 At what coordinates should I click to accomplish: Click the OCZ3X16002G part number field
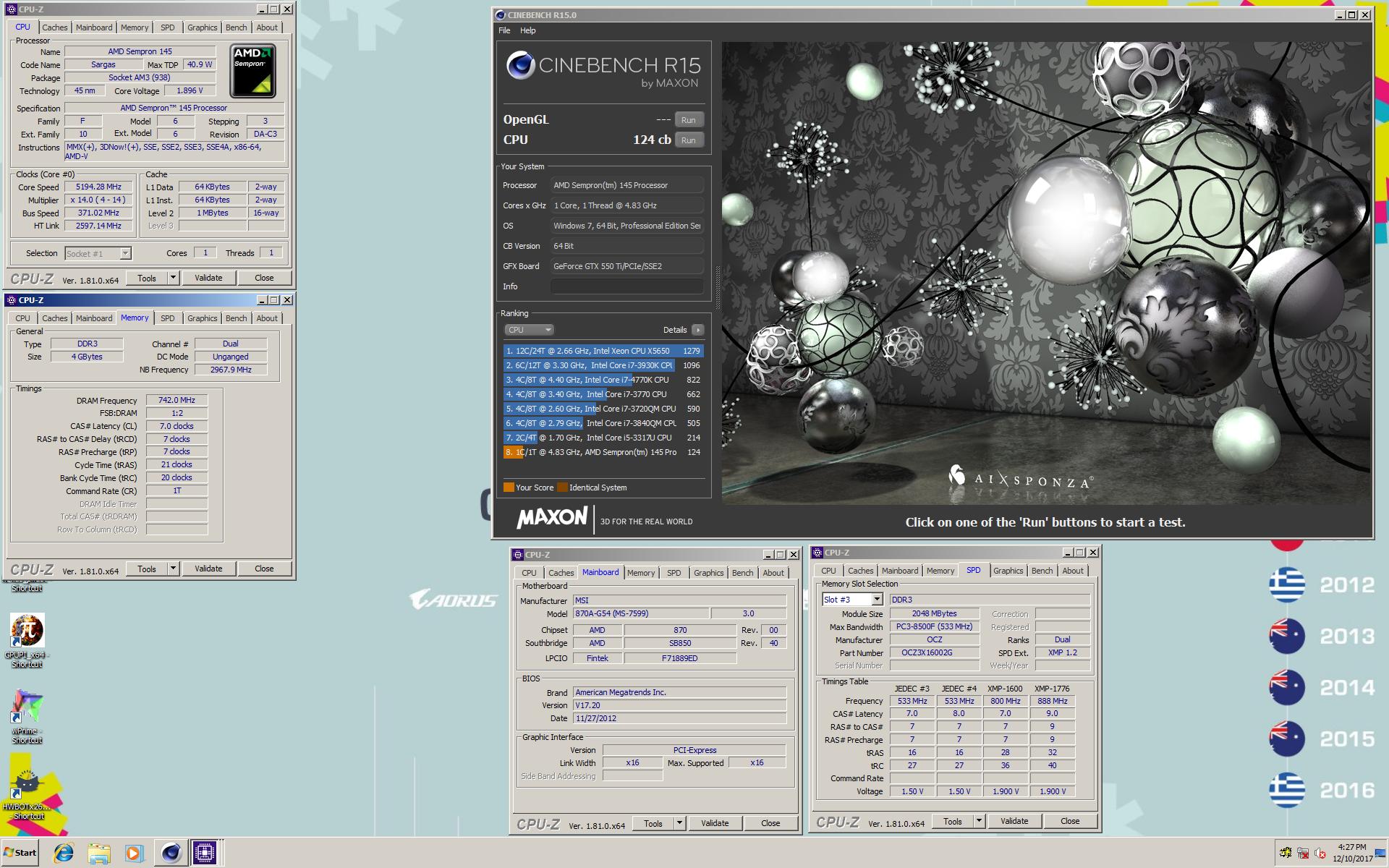[x=934, y=652]
